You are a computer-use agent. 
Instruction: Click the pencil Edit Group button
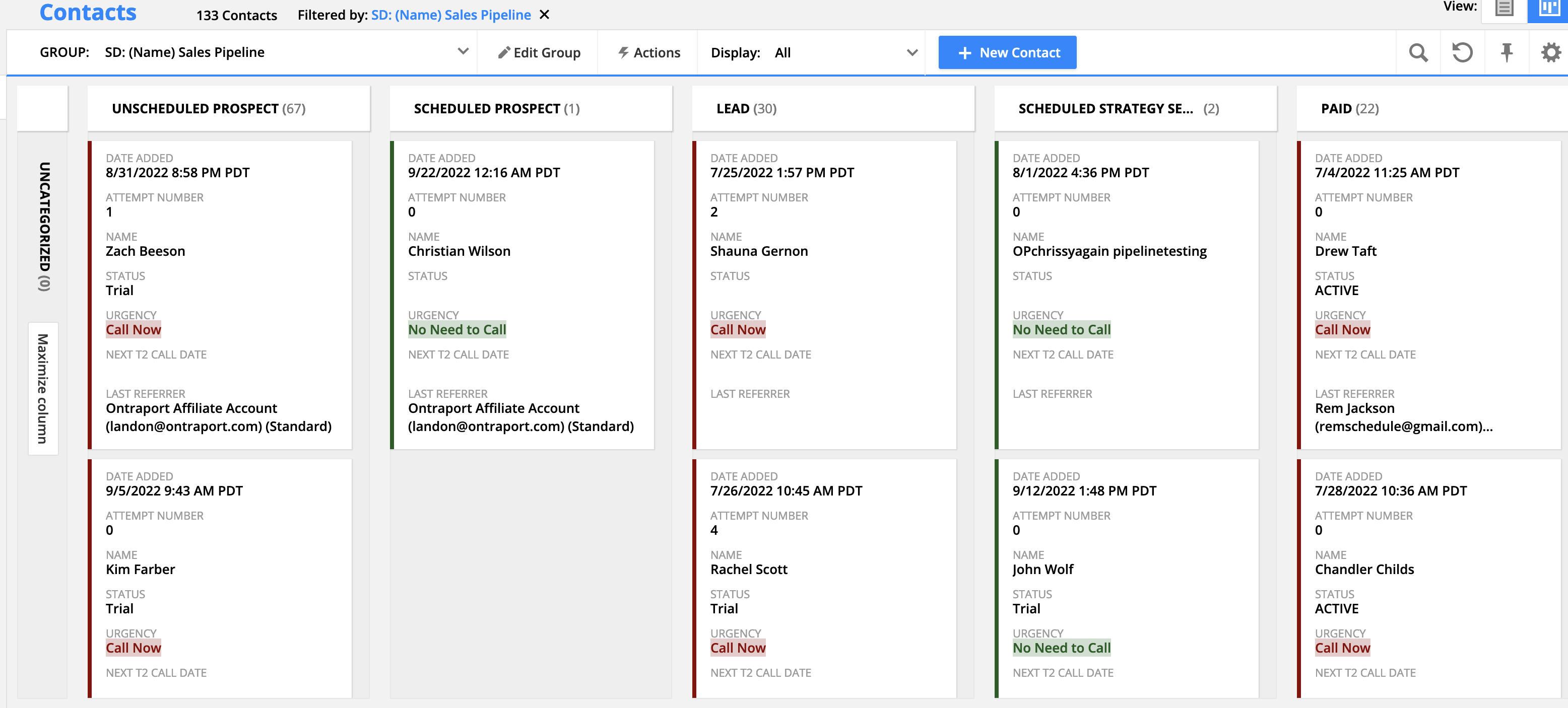pos(539,53)
